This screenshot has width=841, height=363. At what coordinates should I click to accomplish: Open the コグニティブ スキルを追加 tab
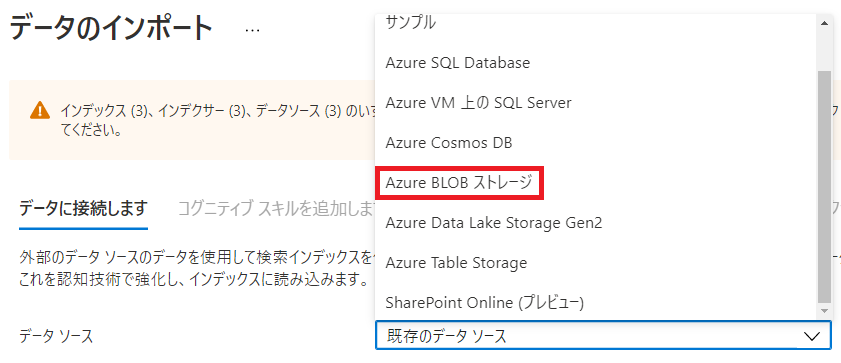point(276,208)
